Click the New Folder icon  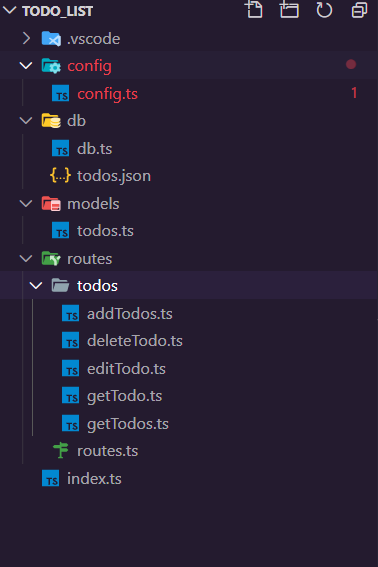coord(289,9)
